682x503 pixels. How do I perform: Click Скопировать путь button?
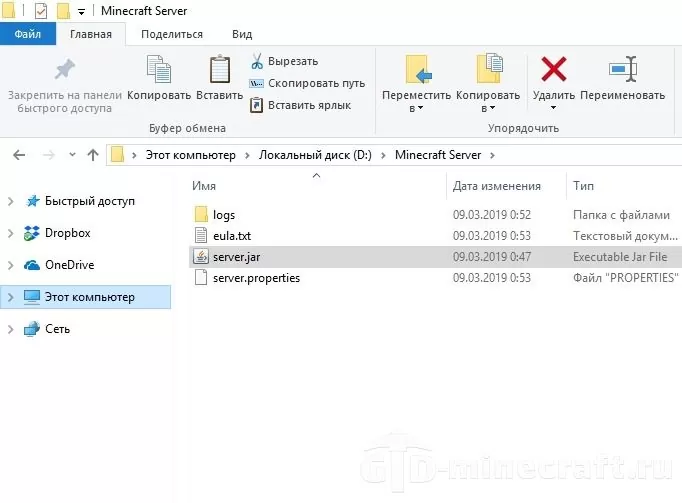[x=308, y=83]
